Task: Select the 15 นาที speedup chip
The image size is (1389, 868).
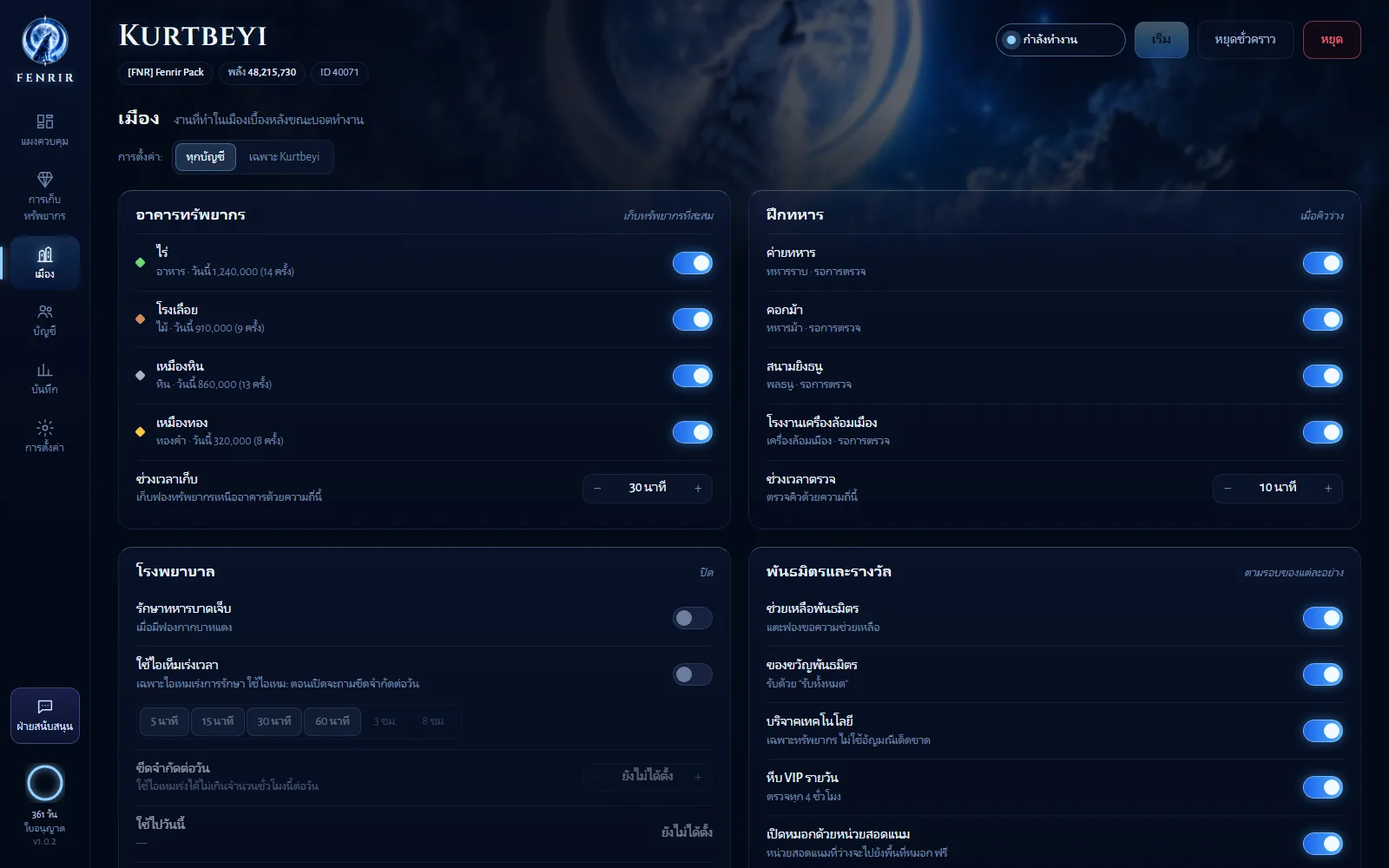Action: tap(218, 721)
